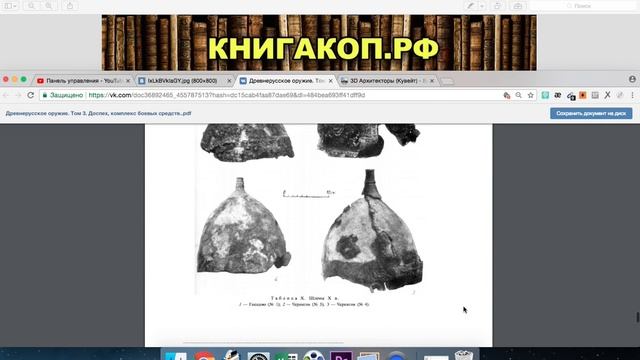Screen dimensions: 640x360
Task: Click the teal extension icon in toolbar
Action: 545,95
